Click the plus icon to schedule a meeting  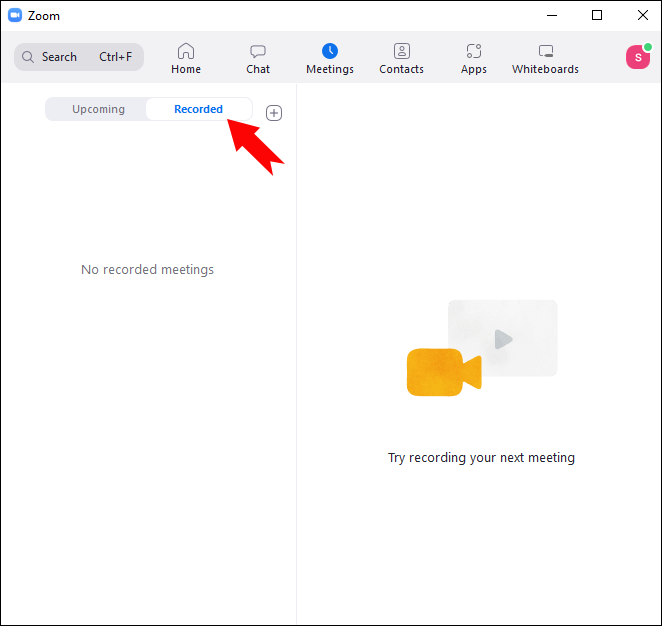tap(274, 113)
